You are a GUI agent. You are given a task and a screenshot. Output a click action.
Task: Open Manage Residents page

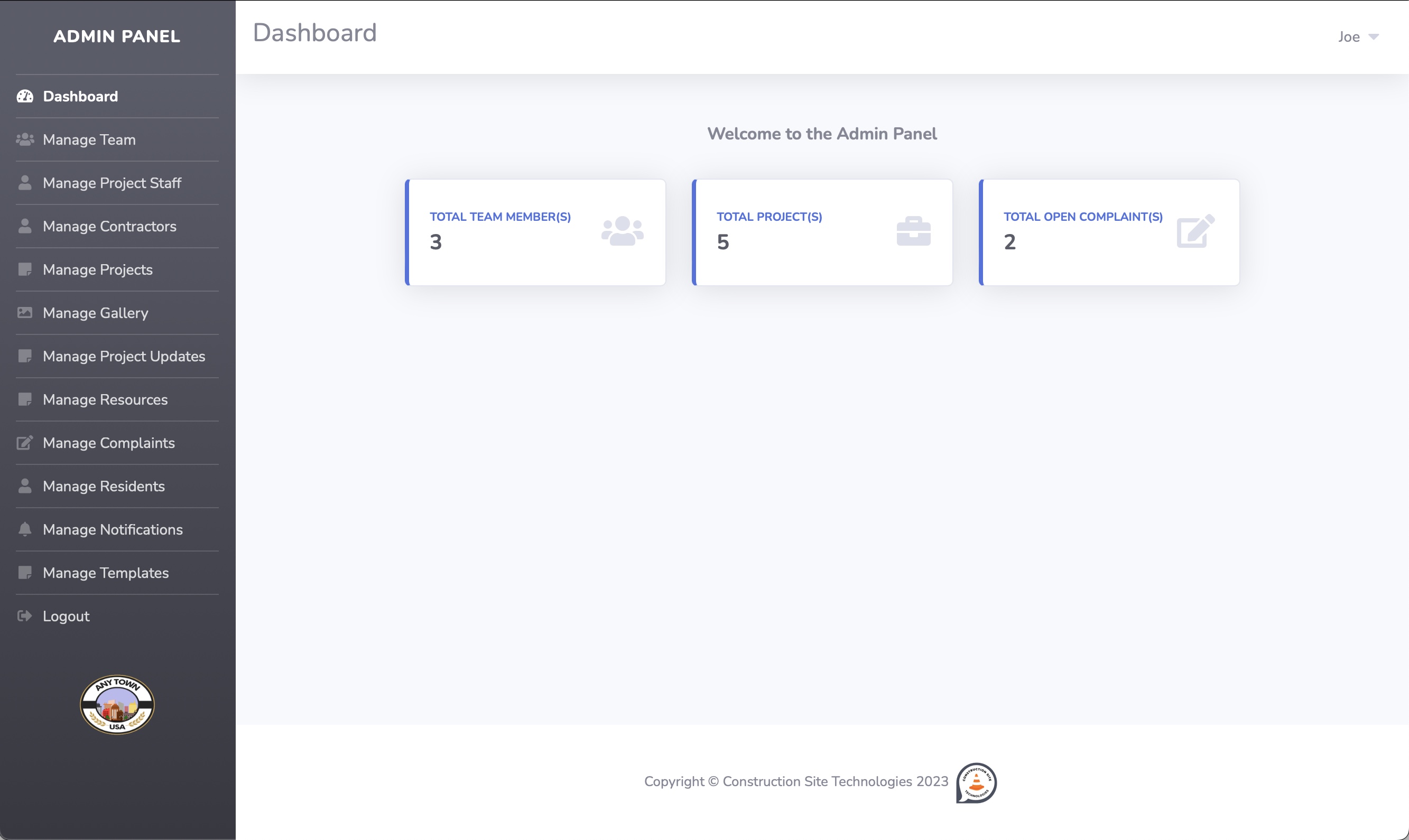coord(117,486)
